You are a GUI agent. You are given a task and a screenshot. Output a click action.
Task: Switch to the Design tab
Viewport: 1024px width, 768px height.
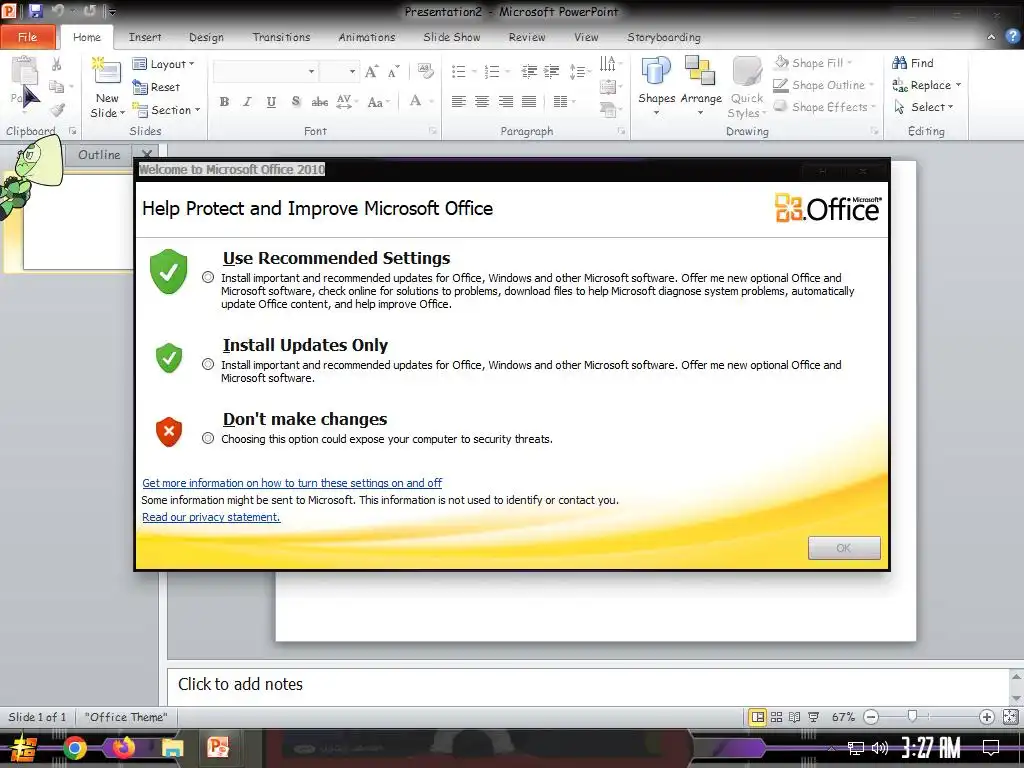tap(206, 37)
